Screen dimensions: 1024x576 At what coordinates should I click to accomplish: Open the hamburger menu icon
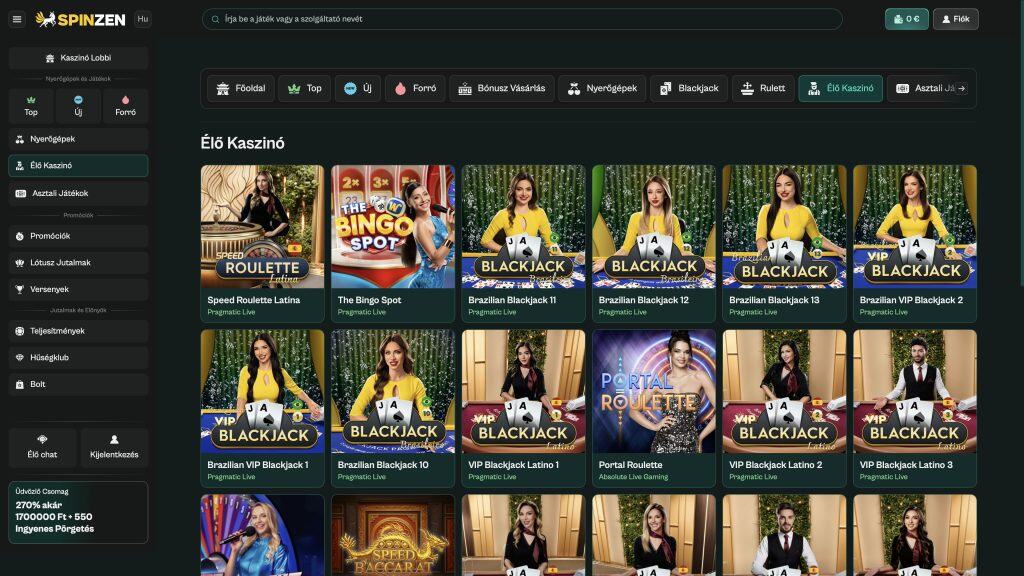[17, 19]
